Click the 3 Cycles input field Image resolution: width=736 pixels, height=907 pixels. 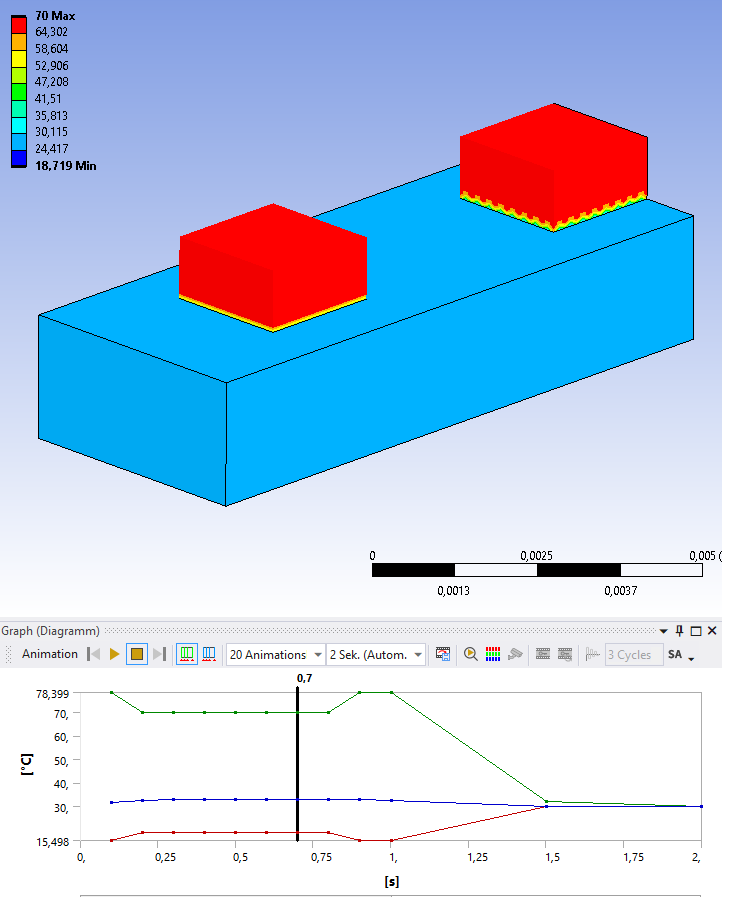(634, 655)
